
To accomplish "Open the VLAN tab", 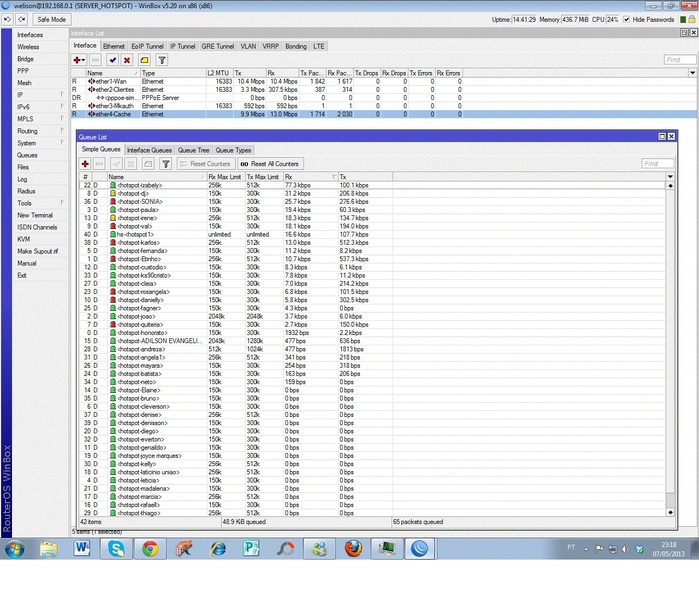I will [248, 46].
